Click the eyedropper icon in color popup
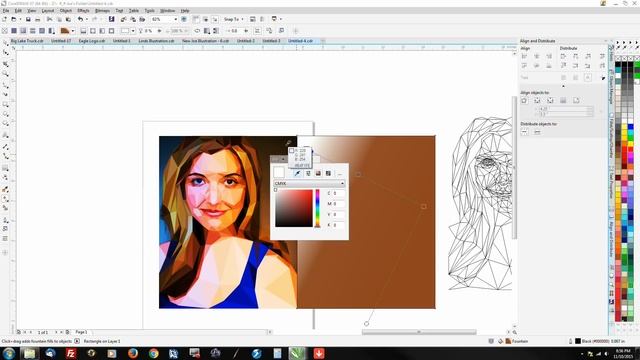 click(298, 173)
